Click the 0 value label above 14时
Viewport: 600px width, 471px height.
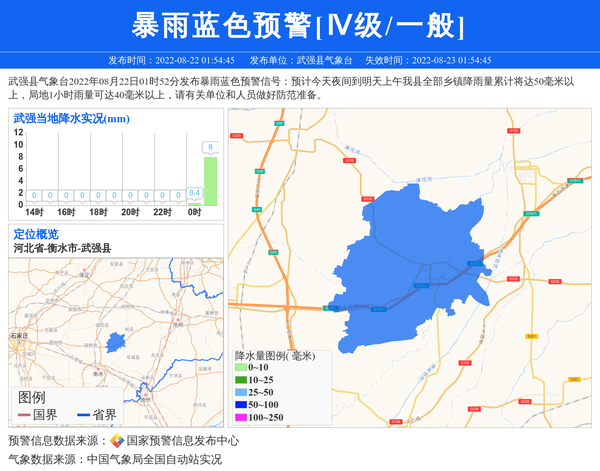(x=34, y=195)
